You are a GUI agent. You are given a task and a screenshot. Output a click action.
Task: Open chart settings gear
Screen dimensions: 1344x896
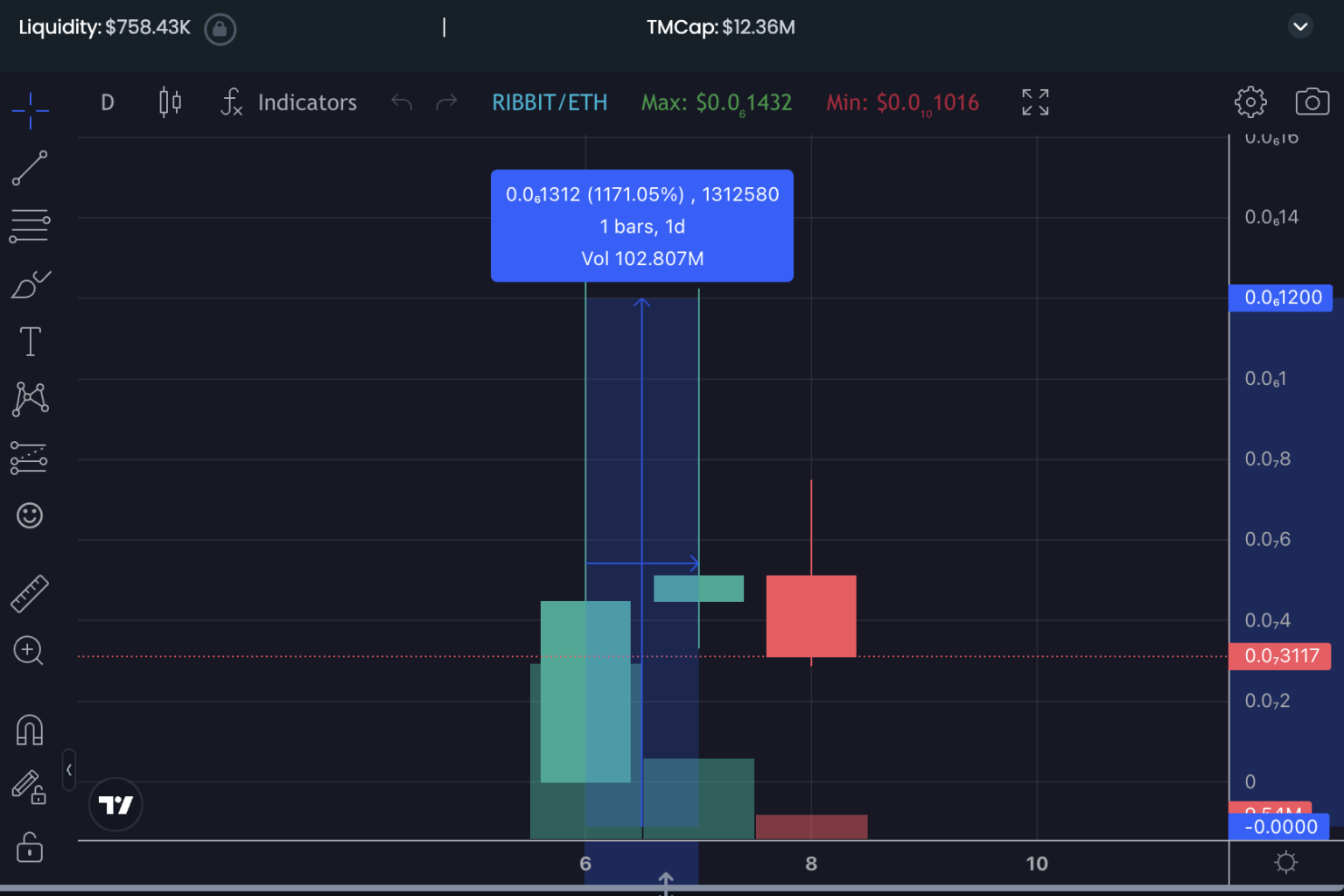coord(1250,102)
